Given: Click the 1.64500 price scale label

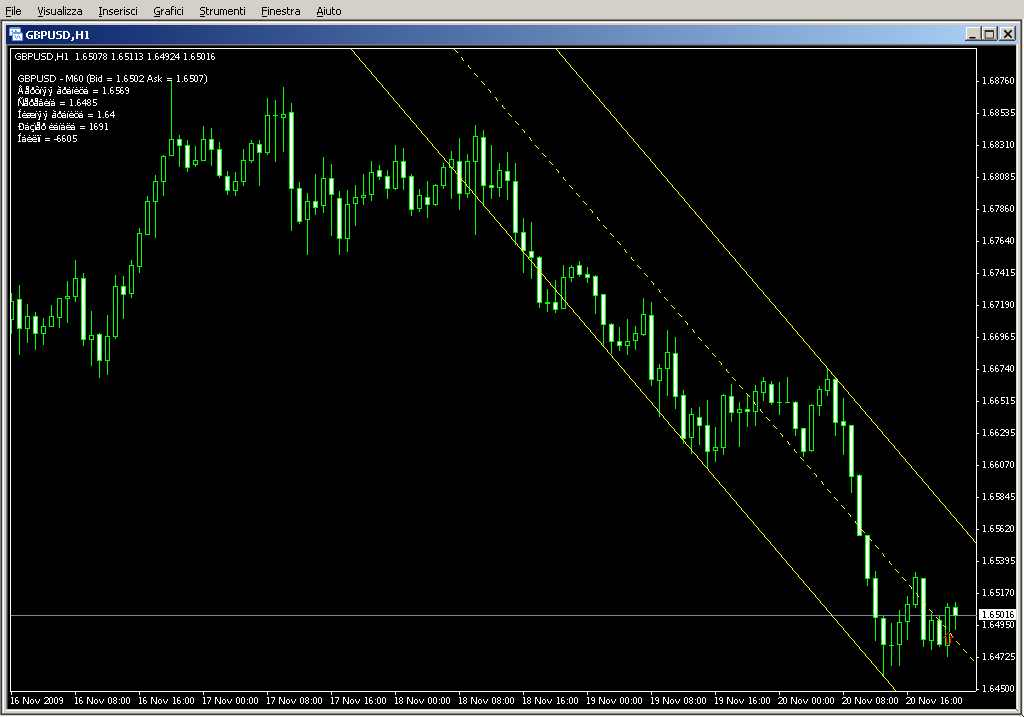Looking at the screenshot, I should tap(998, 689).
